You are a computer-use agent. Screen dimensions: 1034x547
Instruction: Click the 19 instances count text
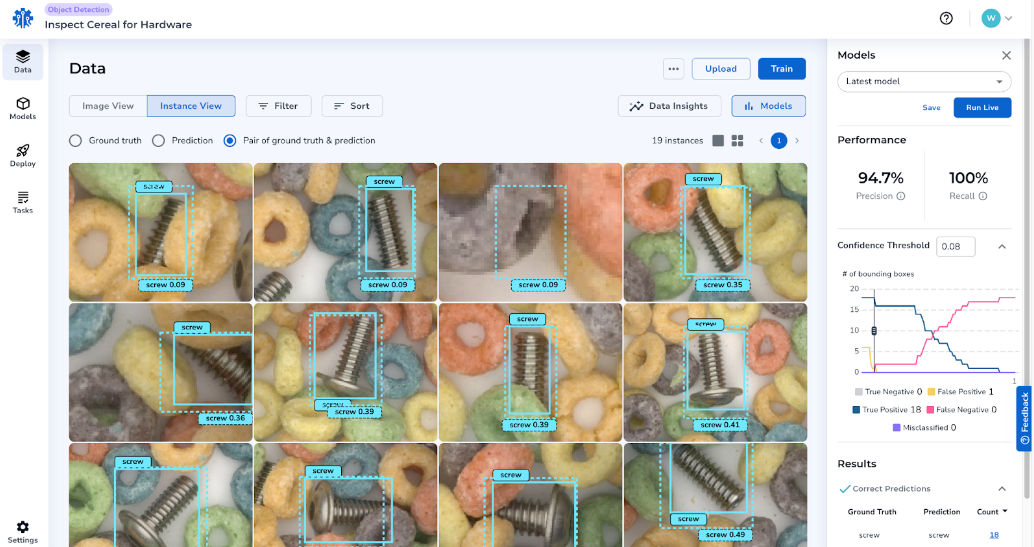pyautogui.click(x=677, y=141)
